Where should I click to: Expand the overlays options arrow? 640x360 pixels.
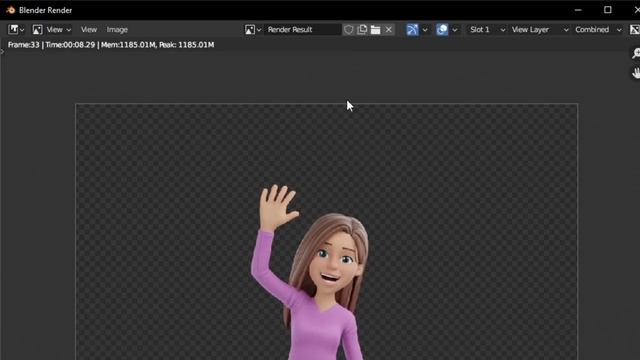[x=455, y=29]
